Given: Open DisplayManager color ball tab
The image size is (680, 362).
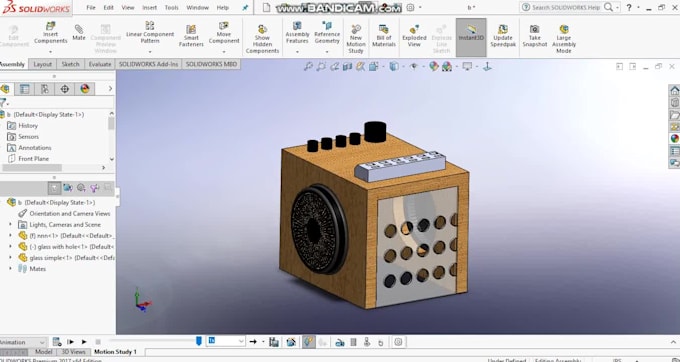Looking at the screenshot, I should click(x=85, y=89).
